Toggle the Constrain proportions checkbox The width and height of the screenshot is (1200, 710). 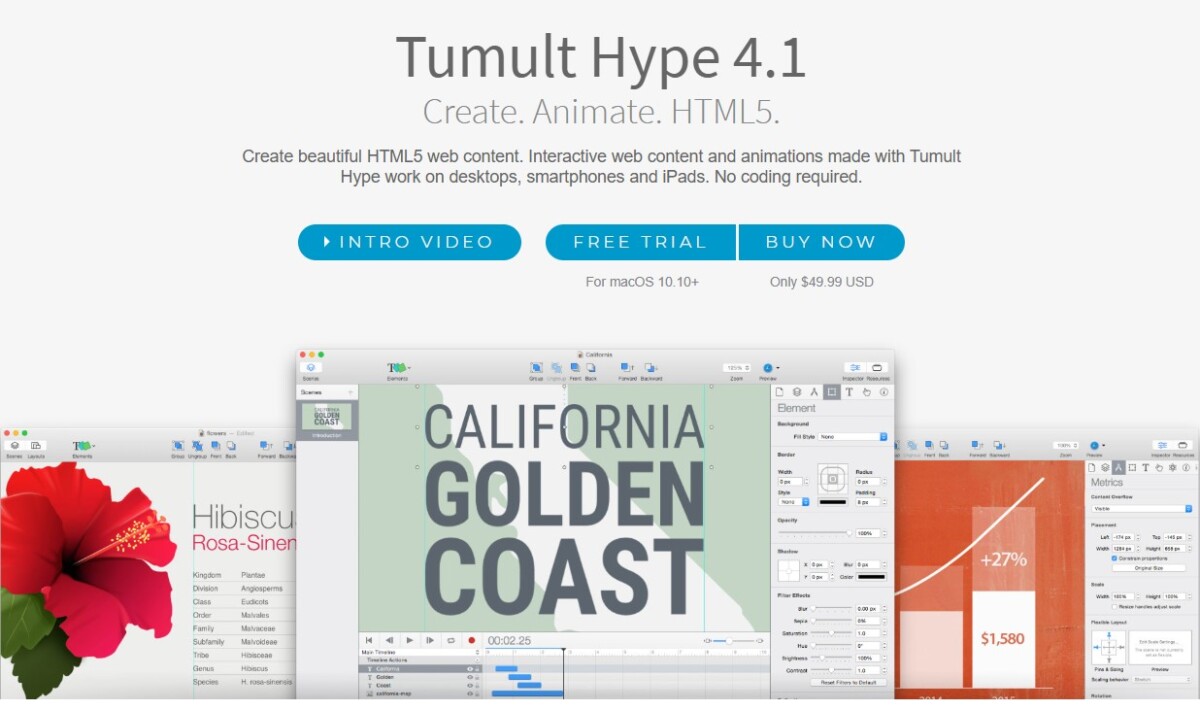pyautogui.click(x=1115, y=558)
